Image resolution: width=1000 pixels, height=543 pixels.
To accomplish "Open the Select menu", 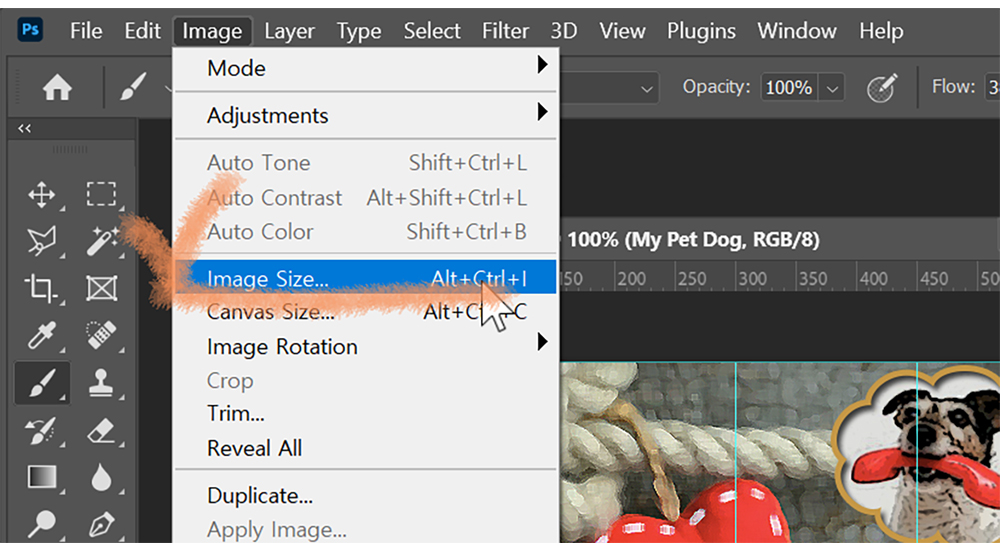I will click(432, 31).
